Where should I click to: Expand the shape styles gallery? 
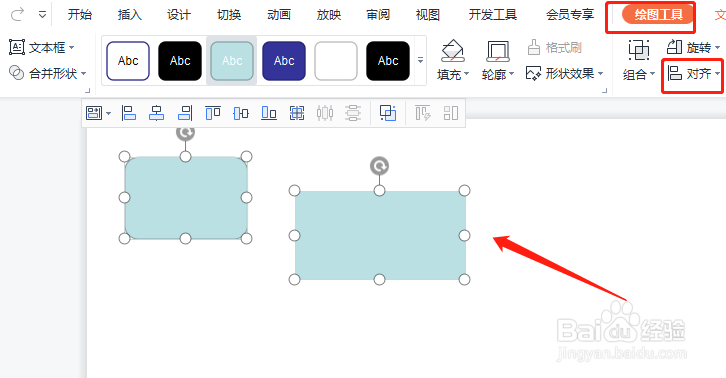pyautogui.click(x=420, y=60)
